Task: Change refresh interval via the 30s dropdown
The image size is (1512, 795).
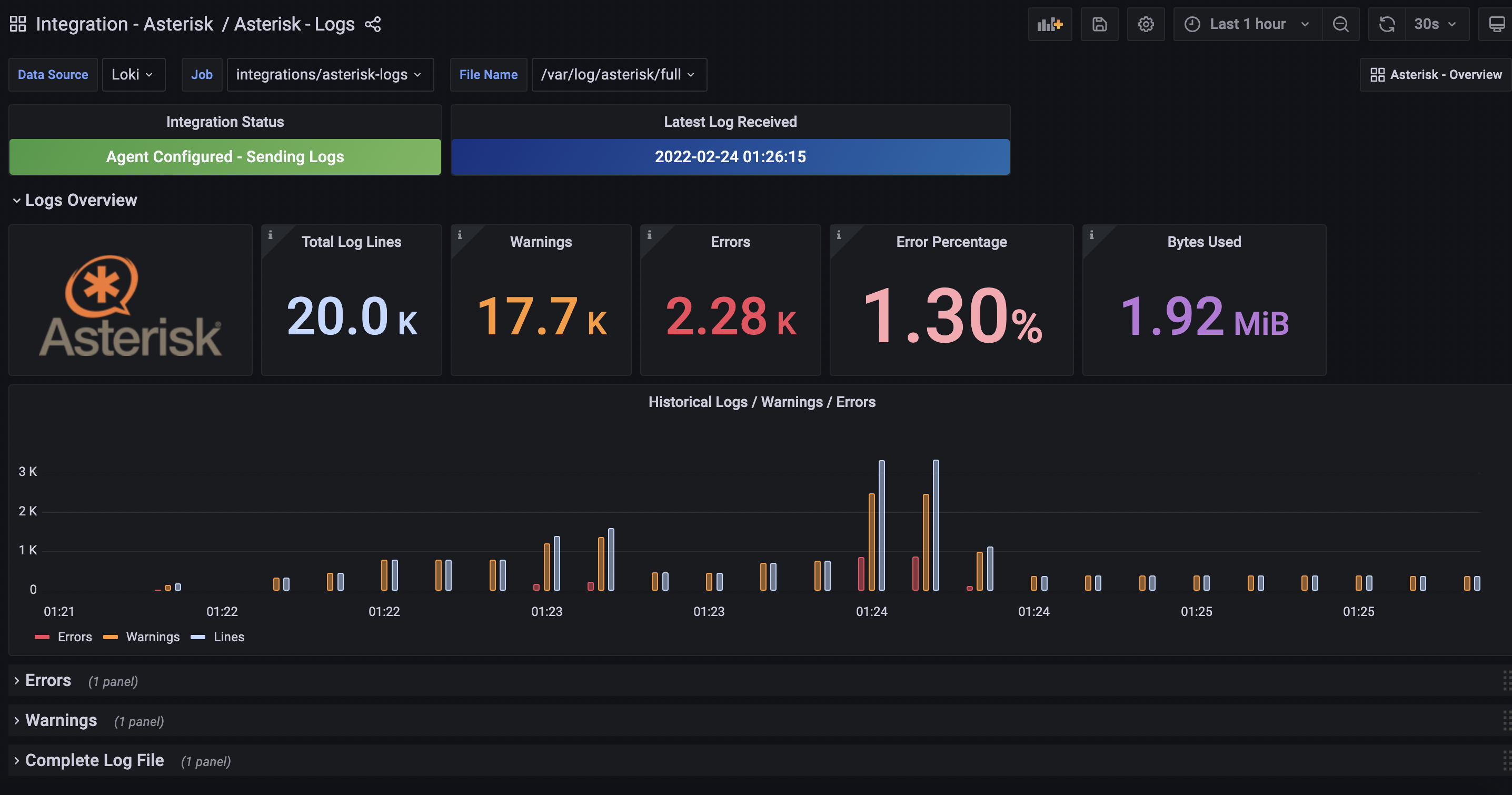Action: [x=1435, y=24]
